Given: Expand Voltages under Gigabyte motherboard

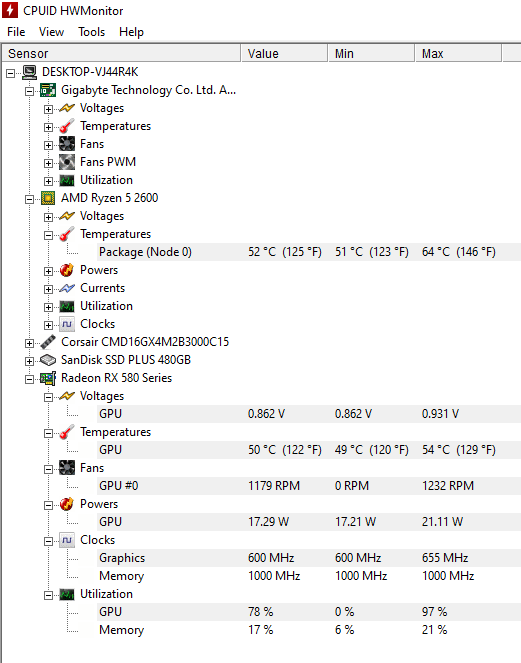Looking at the screenshot, I should tap(48, 109).
